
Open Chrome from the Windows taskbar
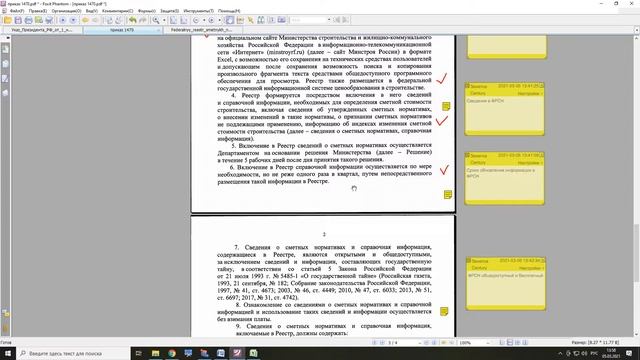[x=172, y=353]
